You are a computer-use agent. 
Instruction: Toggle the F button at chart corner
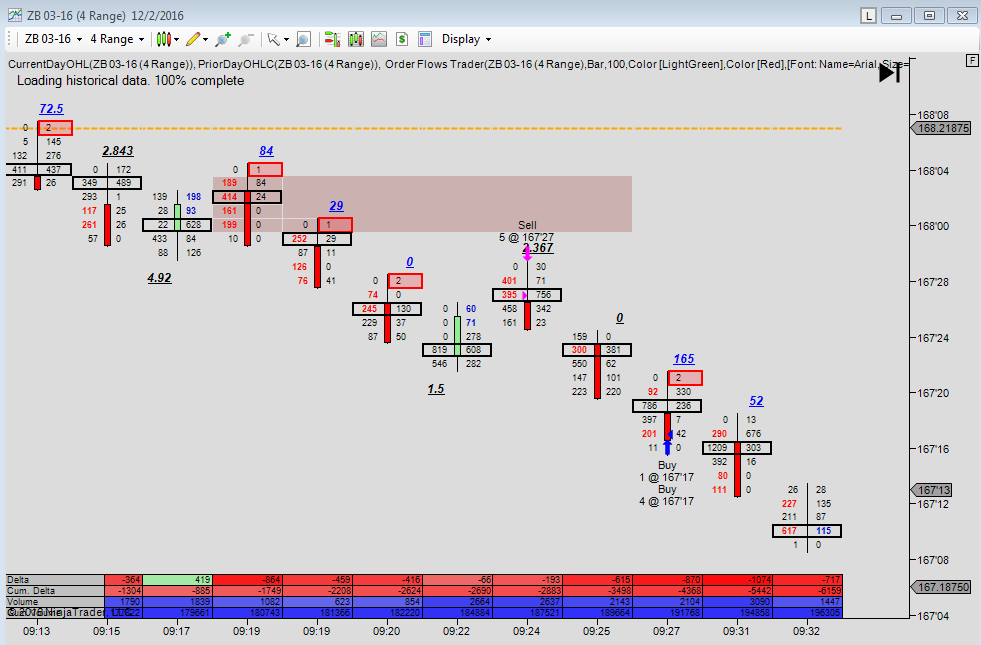click(972, 61)
